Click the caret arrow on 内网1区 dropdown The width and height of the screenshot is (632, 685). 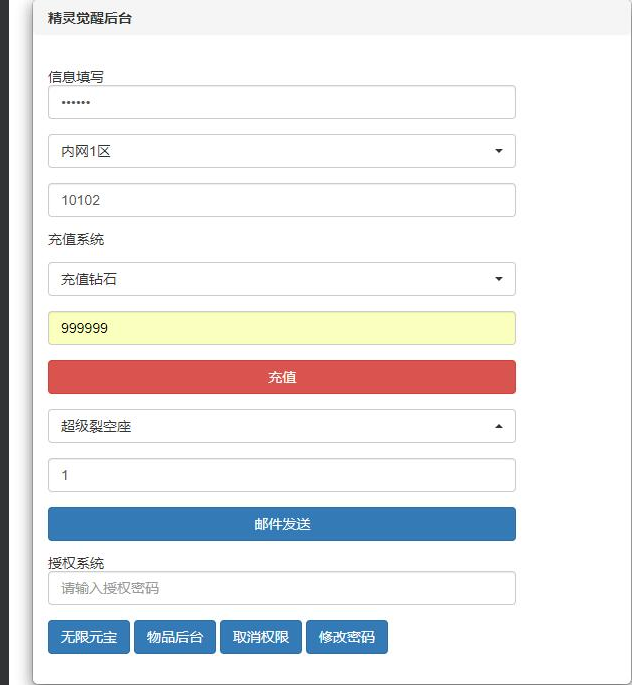click(499, 151)
